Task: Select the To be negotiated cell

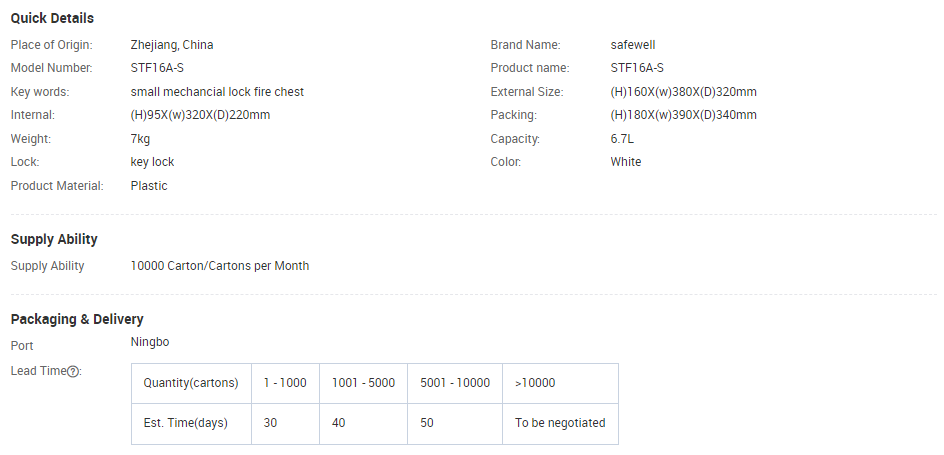Action: coord(560,423)
